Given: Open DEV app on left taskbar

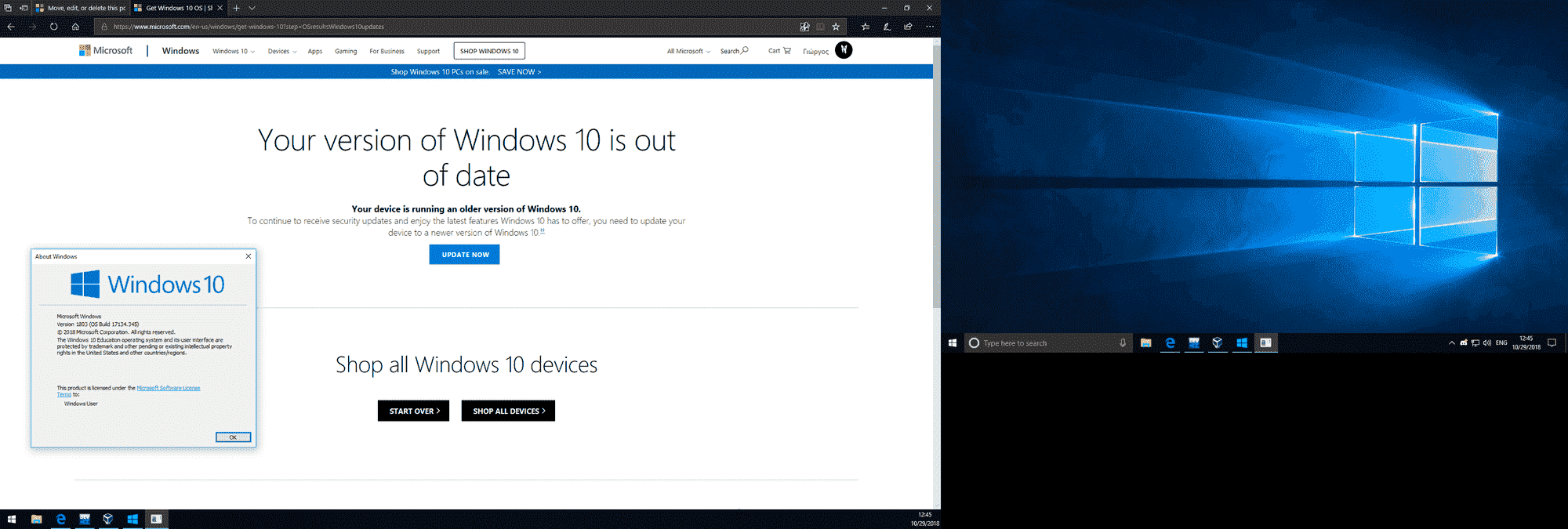Looking at the screenshot, I should [x=85, y=519].
